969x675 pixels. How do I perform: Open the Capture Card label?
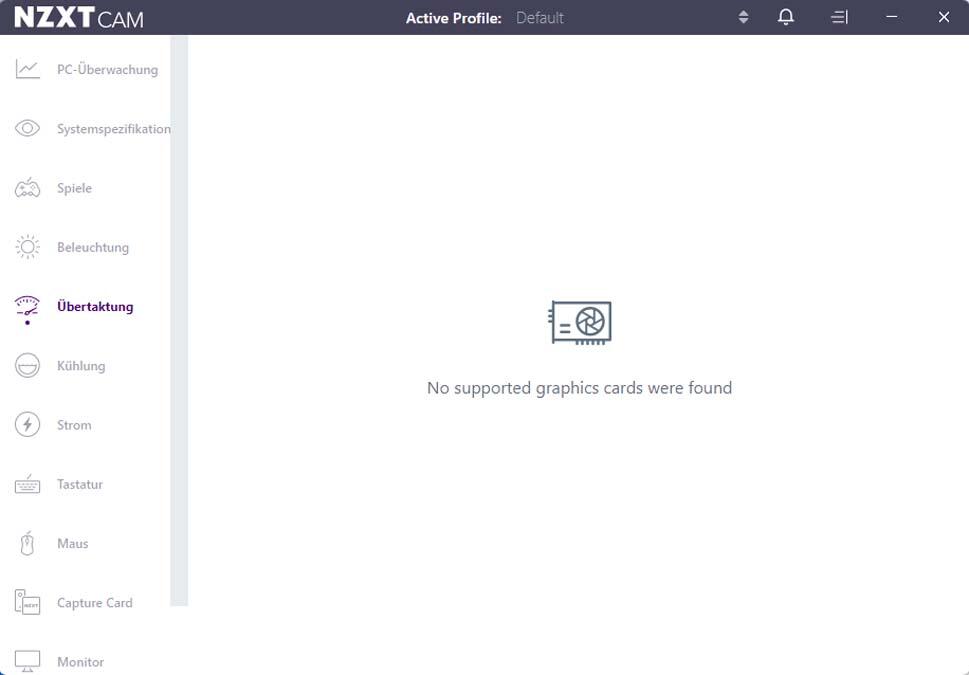click(95, 603)
